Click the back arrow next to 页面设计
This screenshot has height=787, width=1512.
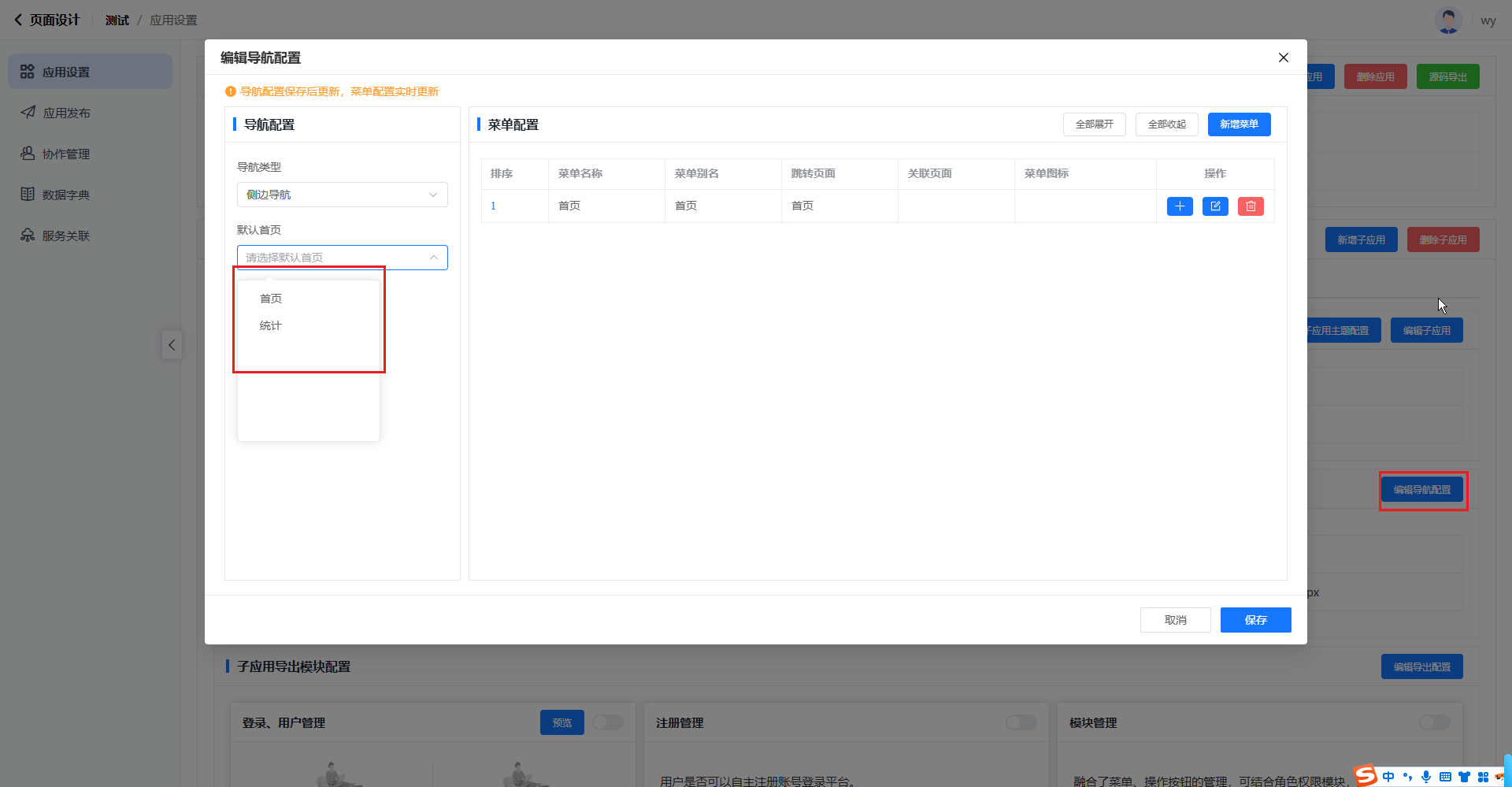tap(18, 20)
